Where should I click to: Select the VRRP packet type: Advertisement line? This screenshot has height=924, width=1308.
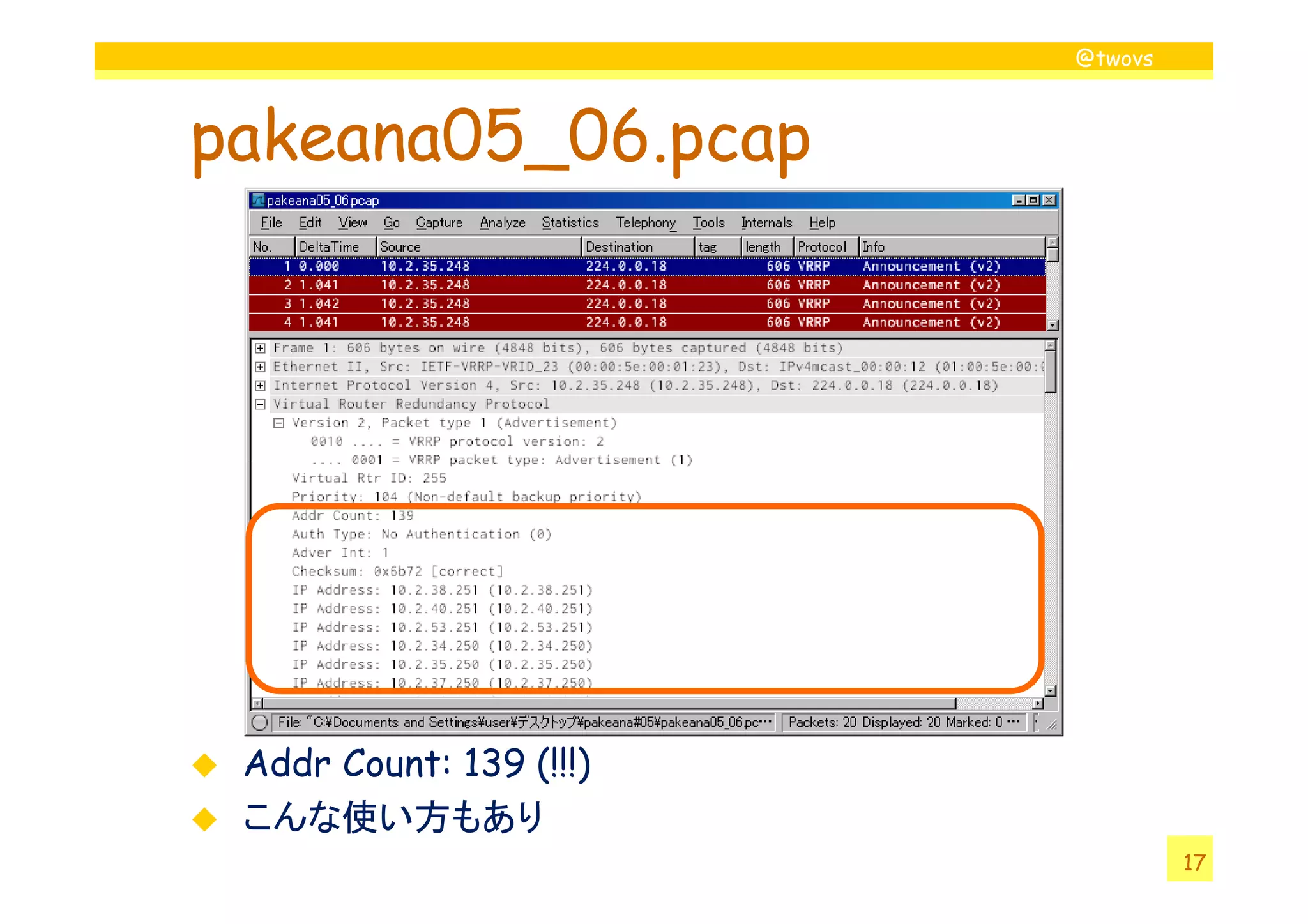pyautogui.click(x=502, y=460)
